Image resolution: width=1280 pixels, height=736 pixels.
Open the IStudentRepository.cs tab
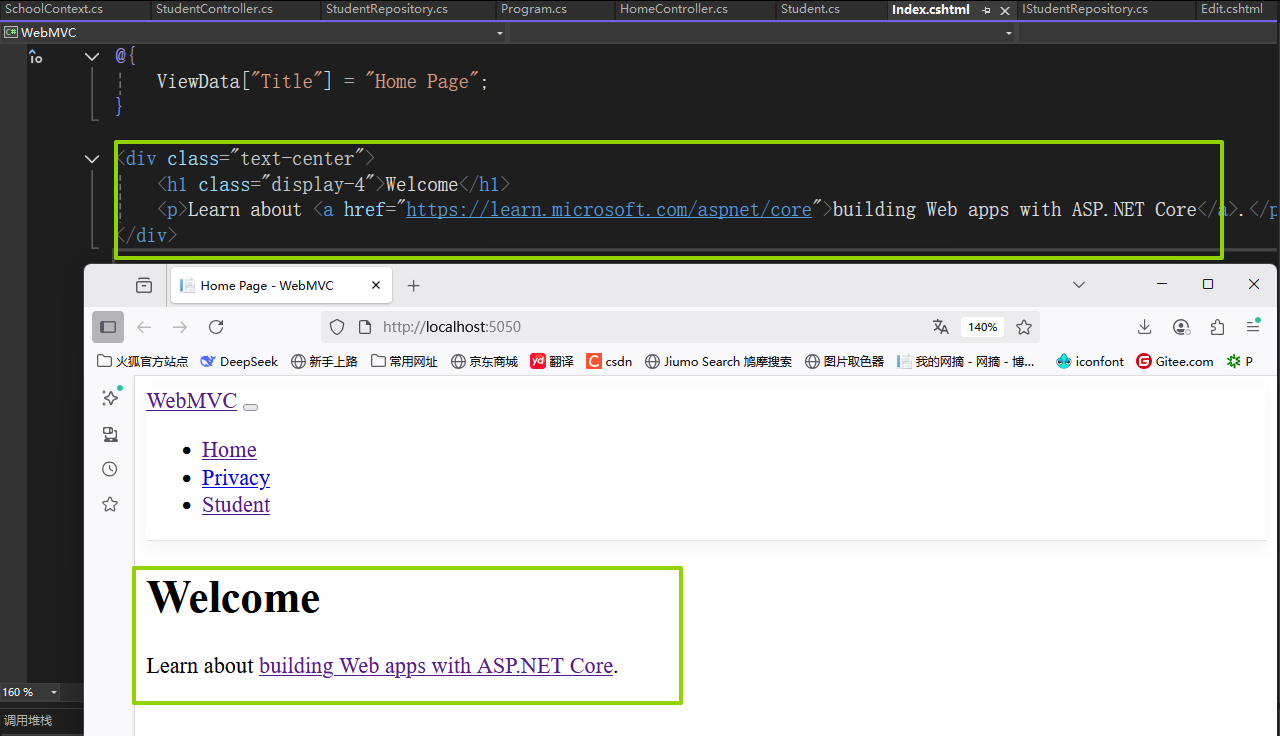click(1085, 9)
